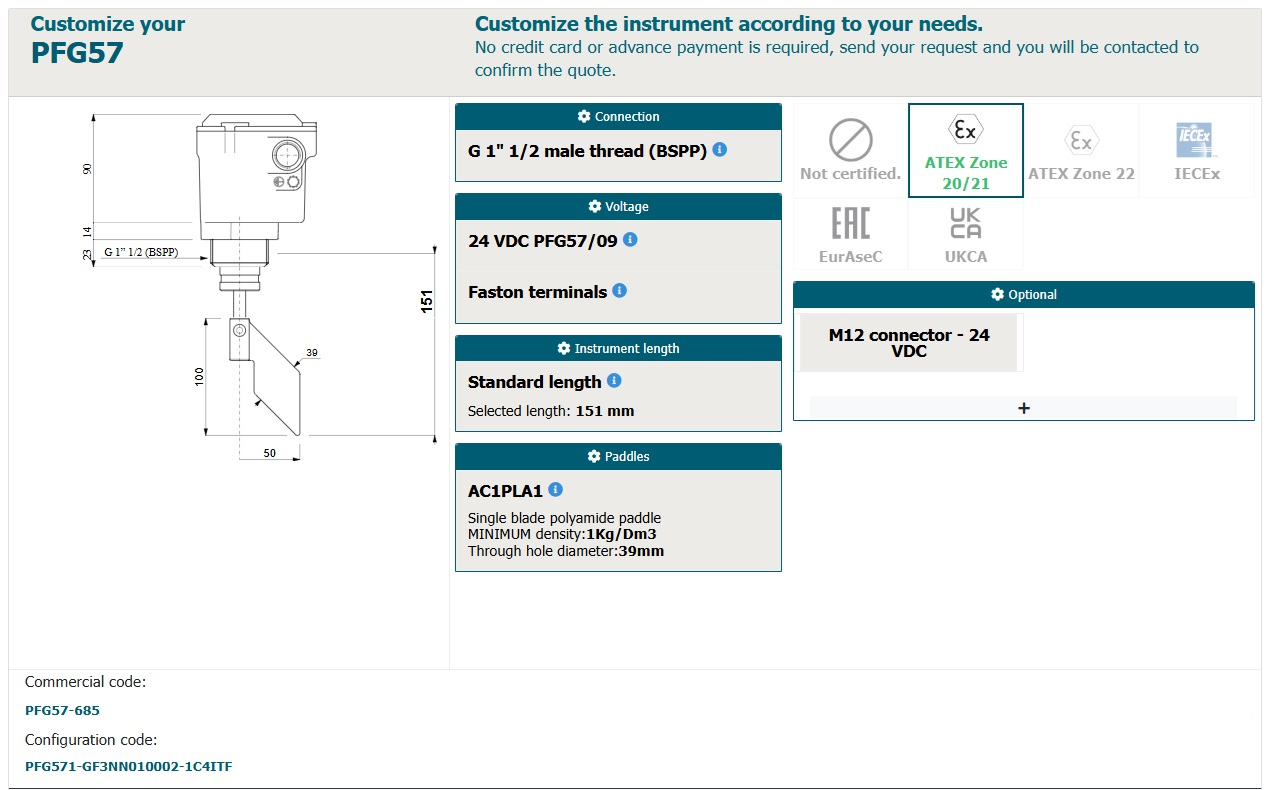
Task: Click info icon next to Faston terminals
Action: 620,291
